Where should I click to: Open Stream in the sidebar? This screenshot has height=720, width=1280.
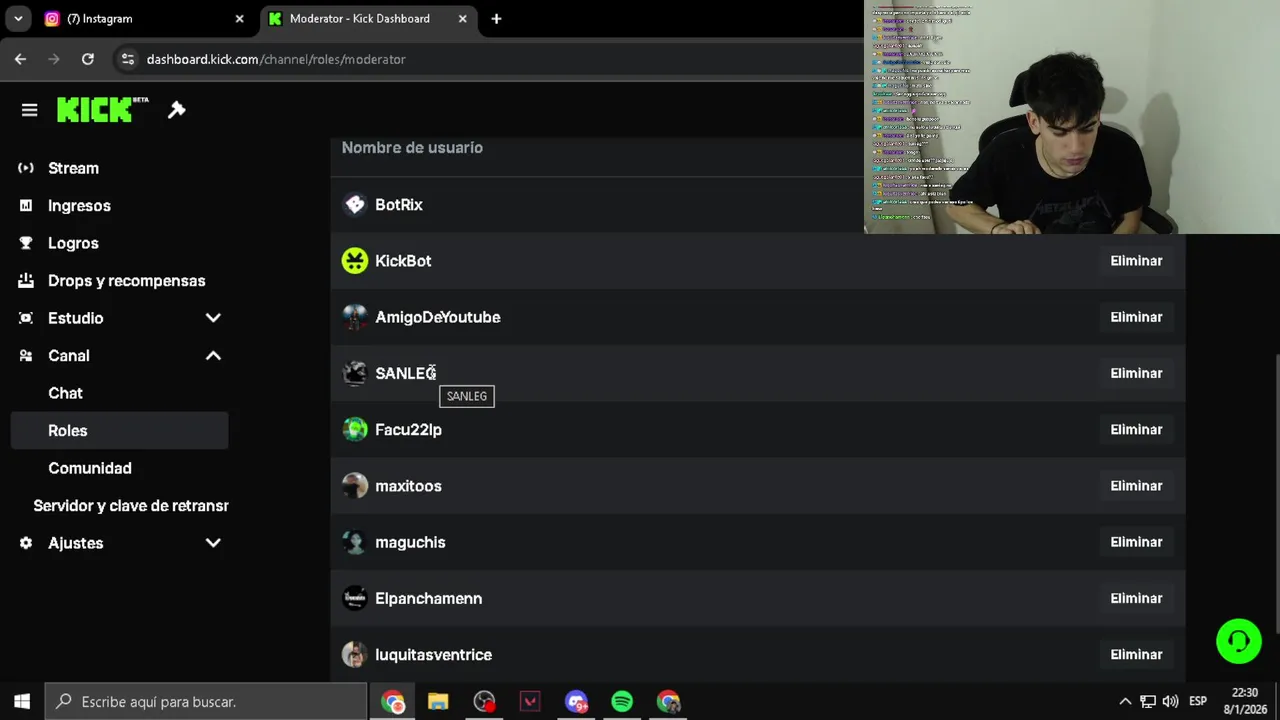tap(73, 168)
